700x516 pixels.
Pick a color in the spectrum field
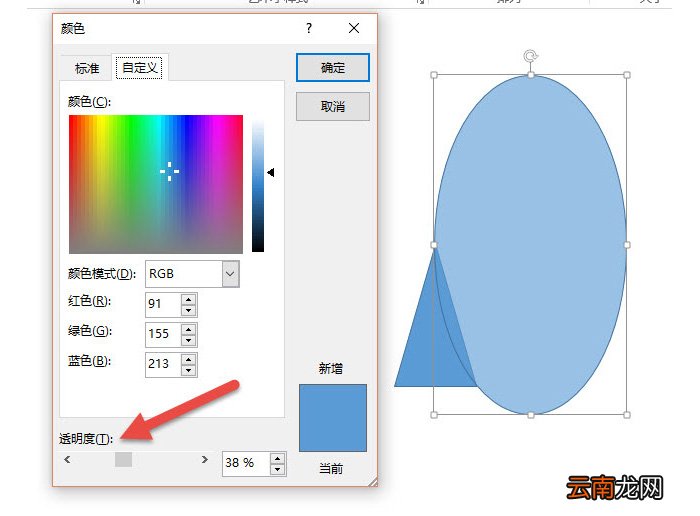pyautogui.click(x=156, y=184)
